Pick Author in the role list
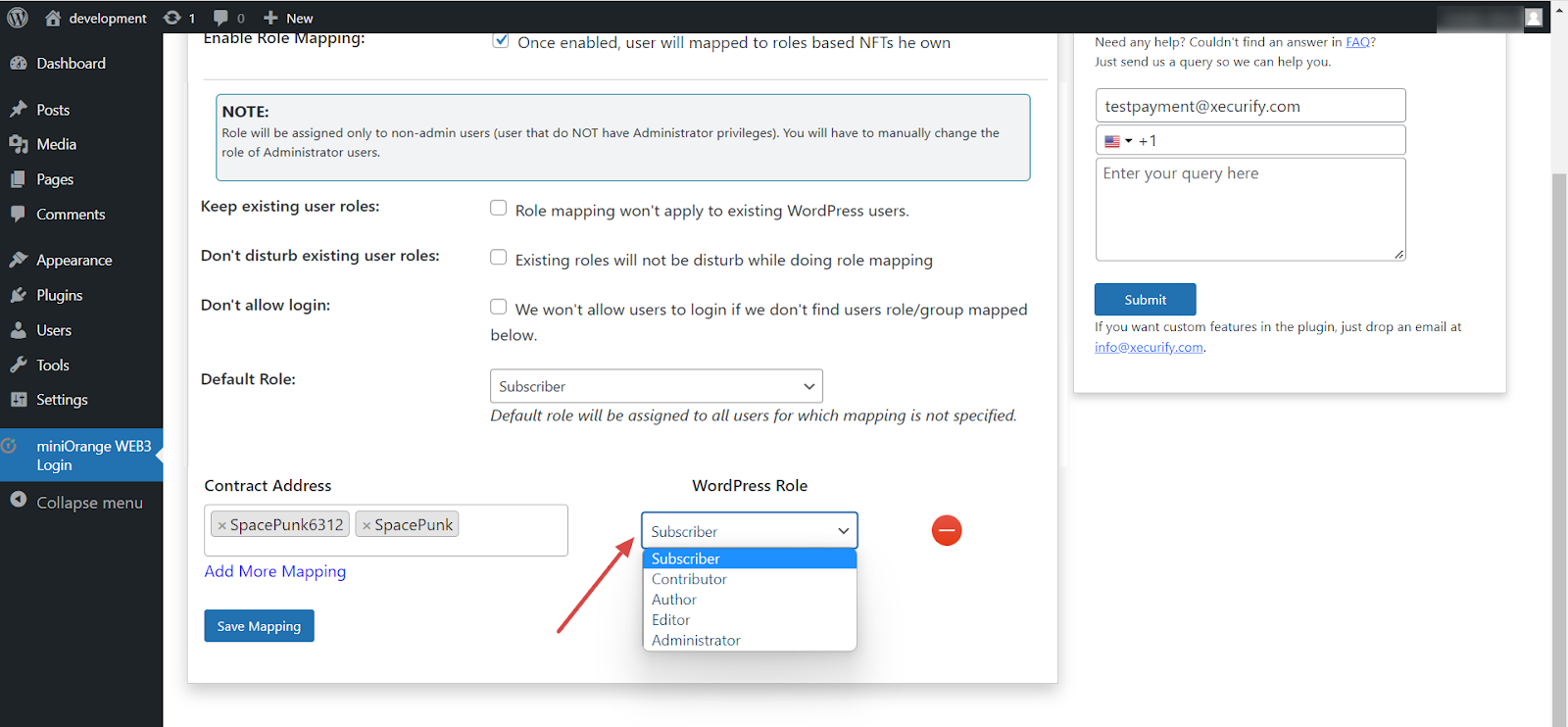Viewport: 1568px width, 727px height. coord(750,600)
